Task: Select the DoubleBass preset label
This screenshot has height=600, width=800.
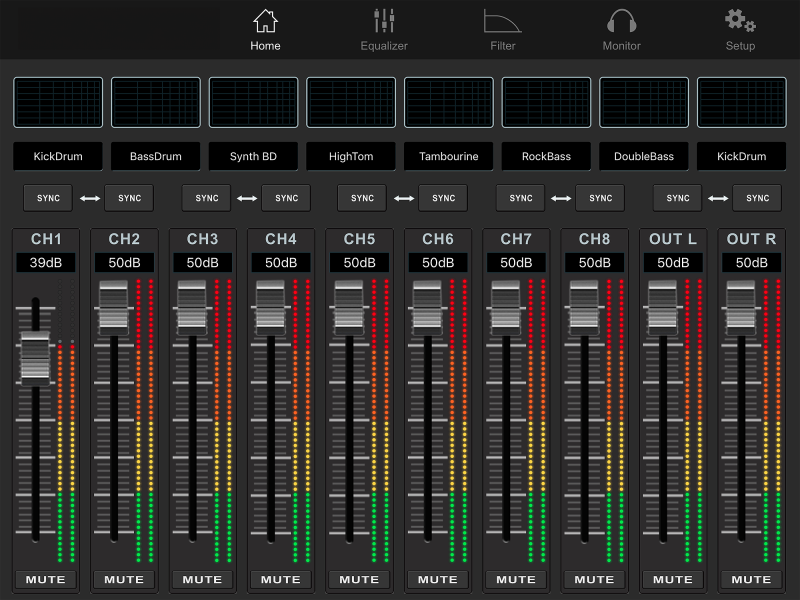Action: click(x=644, y=156)
